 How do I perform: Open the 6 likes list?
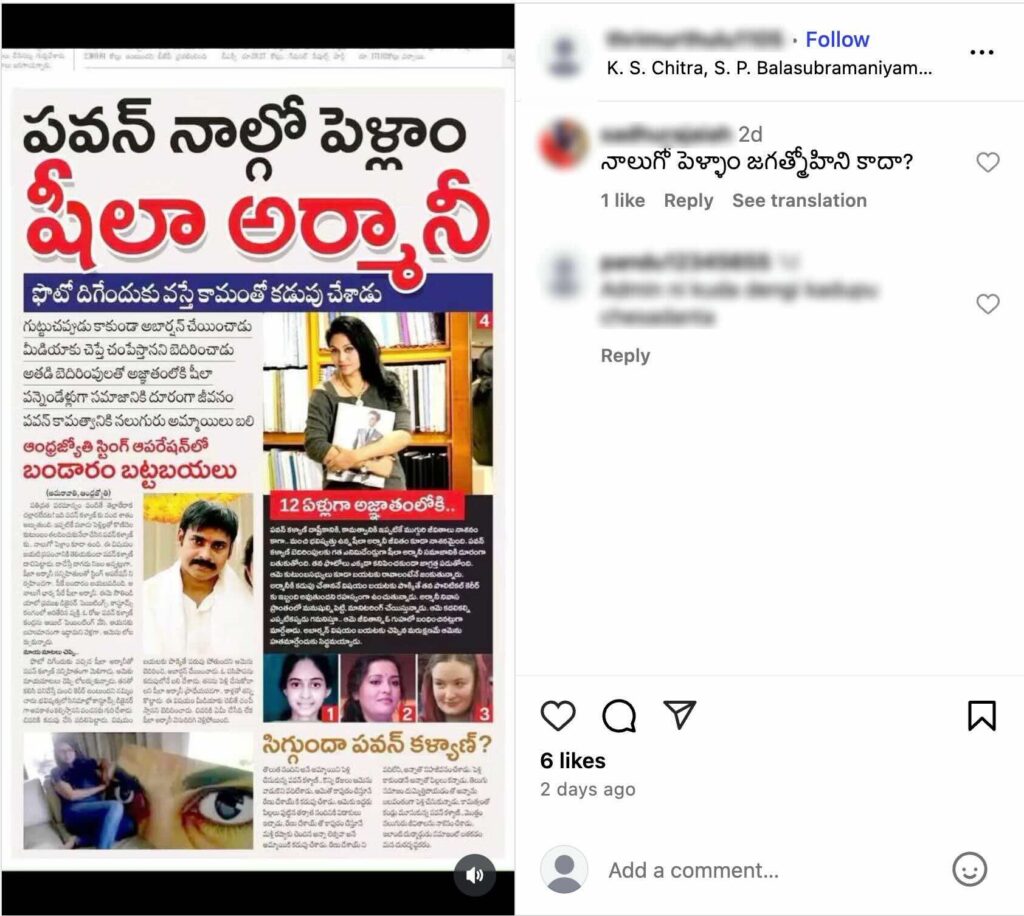coord(573,761)
